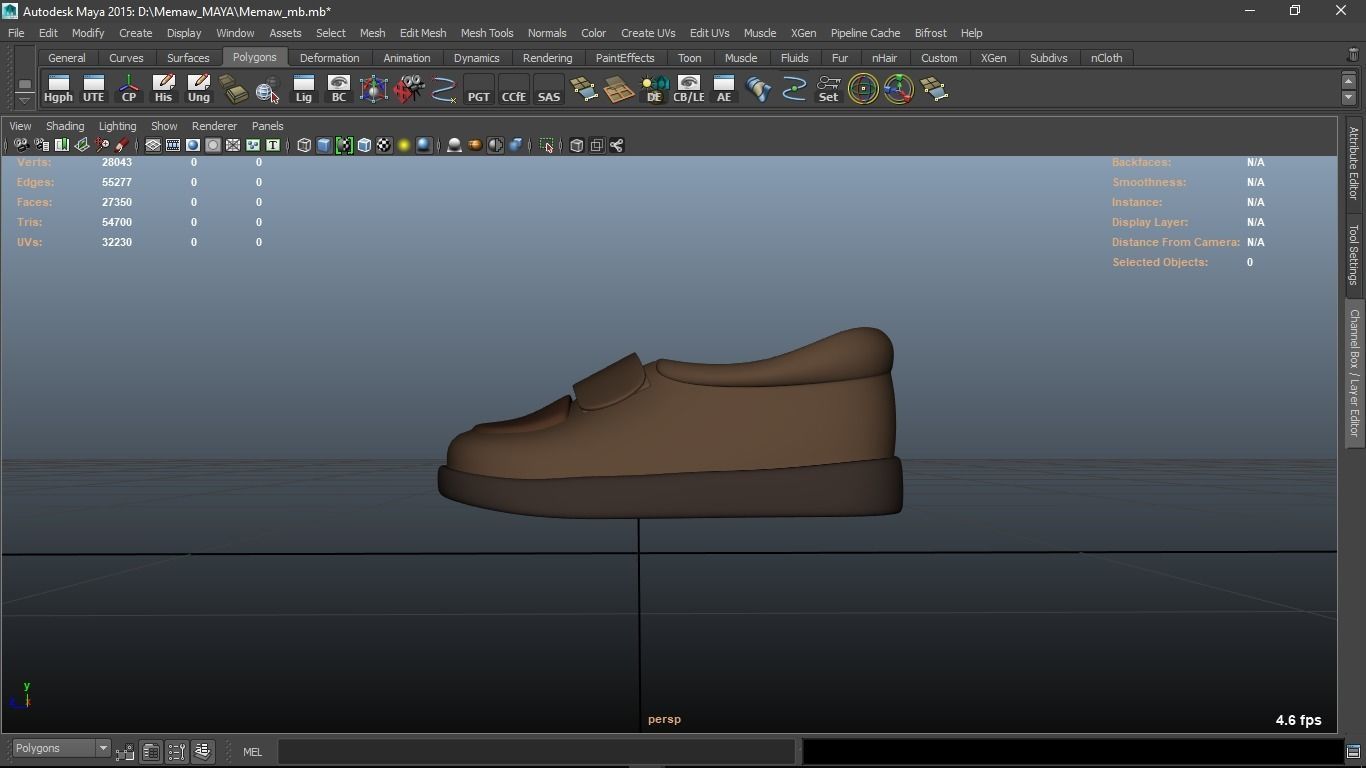Click the MEL command line input field

536,752
